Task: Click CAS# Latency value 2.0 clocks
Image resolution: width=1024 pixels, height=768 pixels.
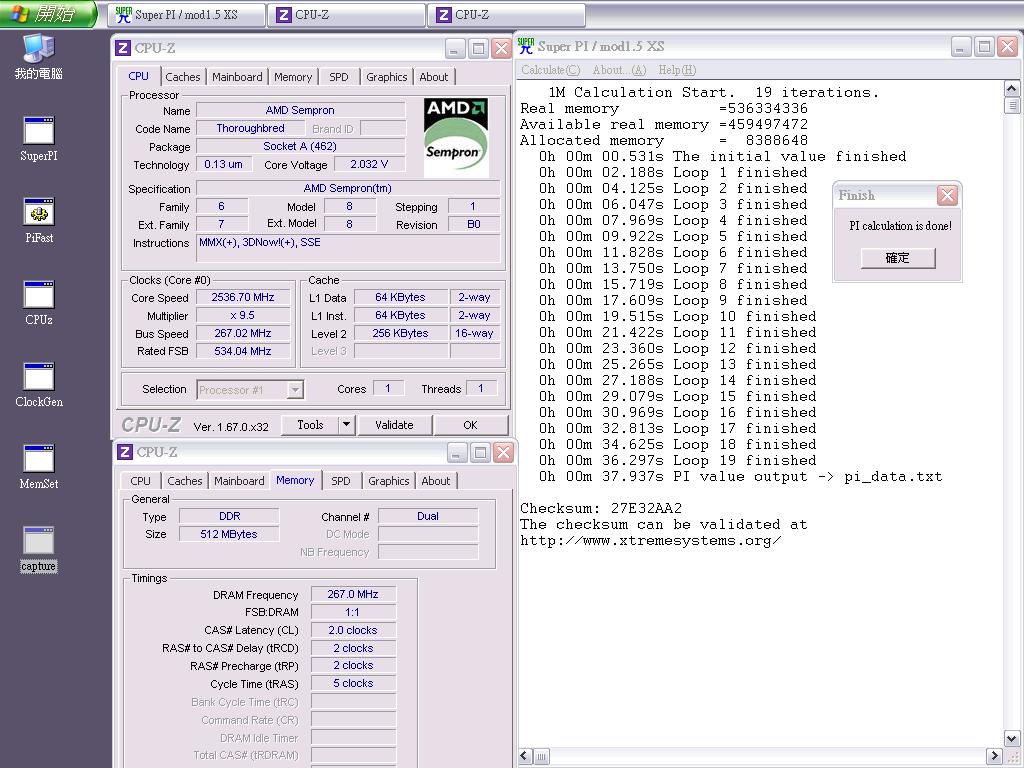Action: coord(353,630)
